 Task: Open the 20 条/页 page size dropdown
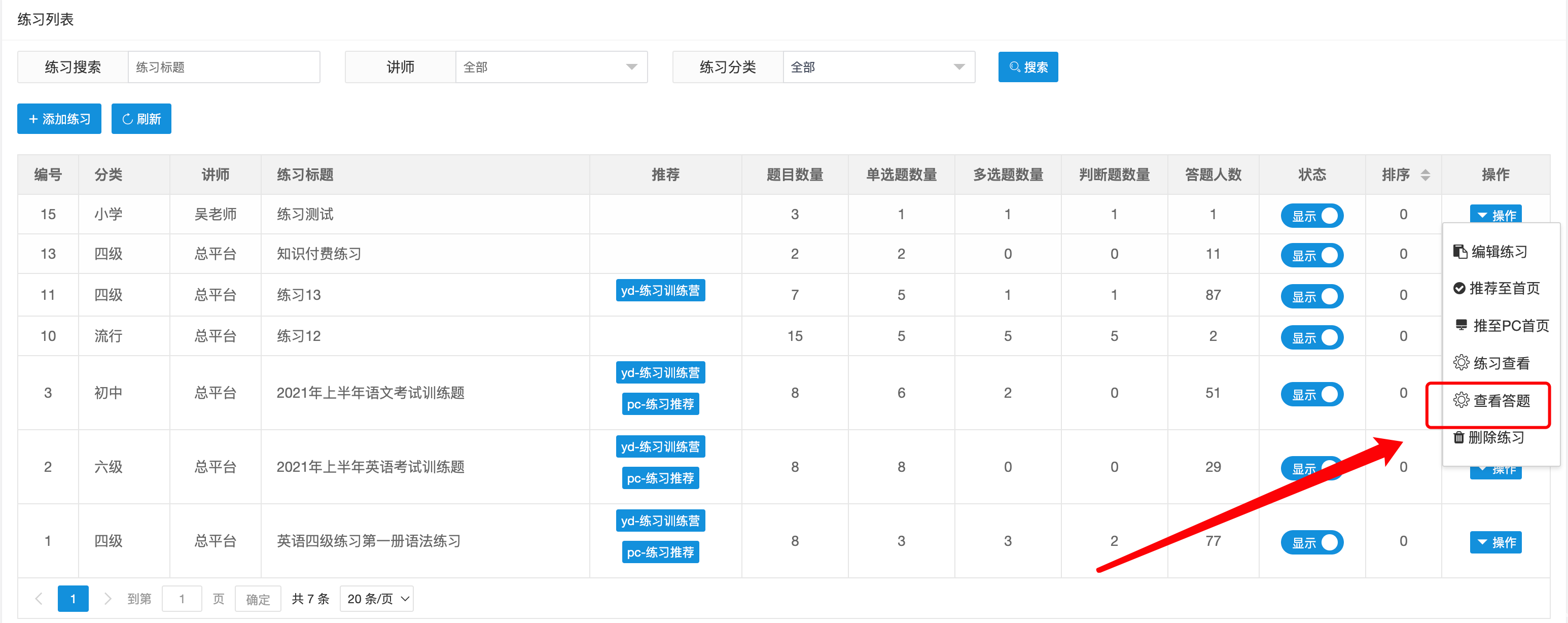pos(377,599)
